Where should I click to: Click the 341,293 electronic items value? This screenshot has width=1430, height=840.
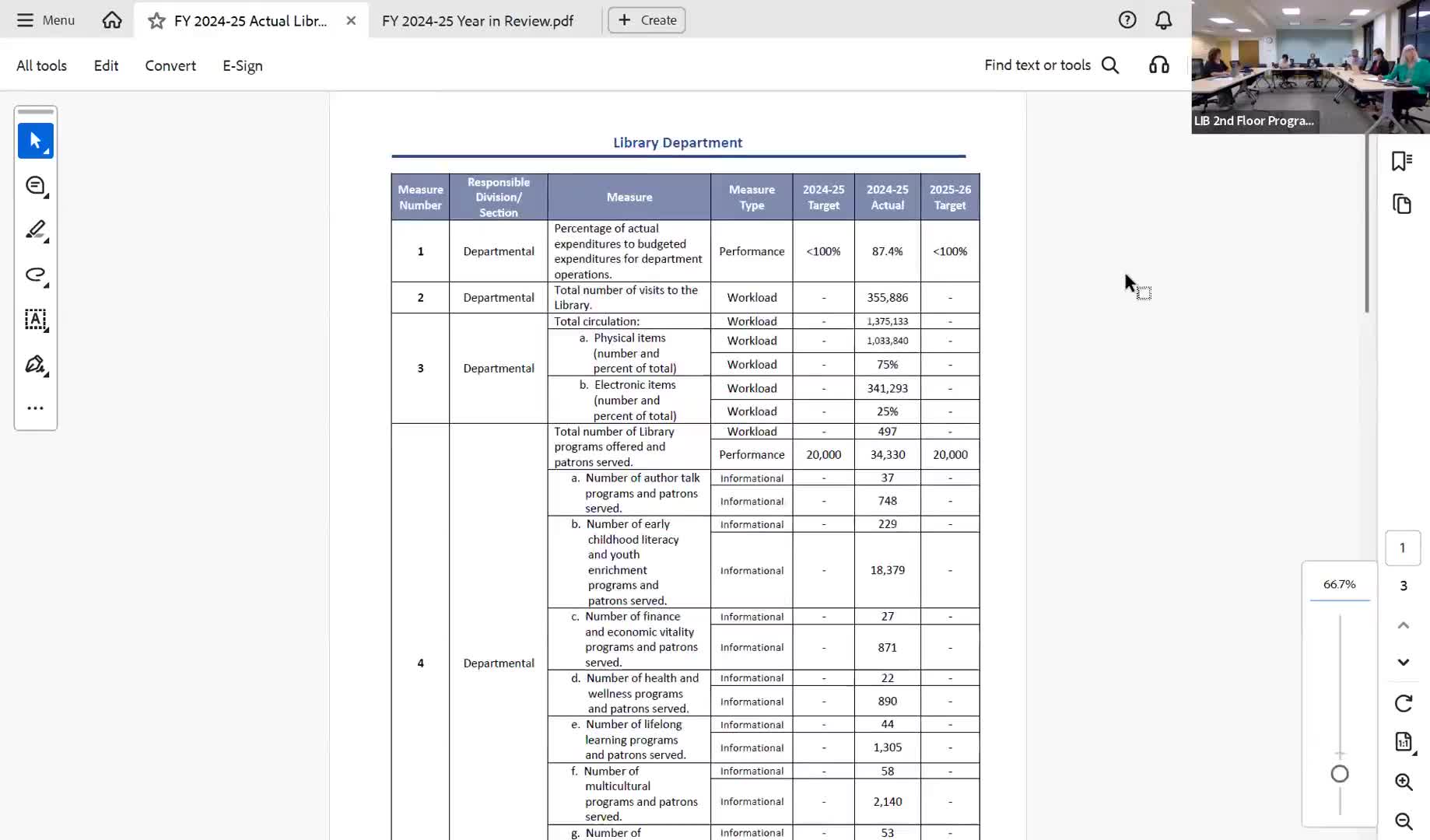click(887, 388)
